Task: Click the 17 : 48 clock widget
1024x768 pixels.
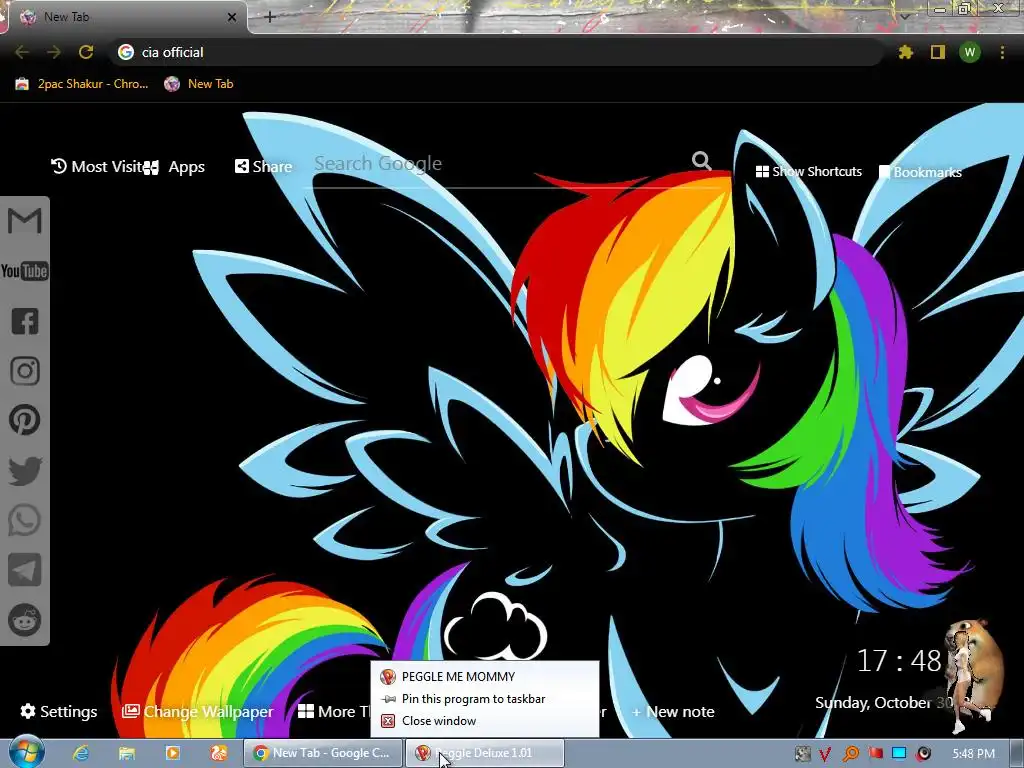Action: tap(899, 661)
